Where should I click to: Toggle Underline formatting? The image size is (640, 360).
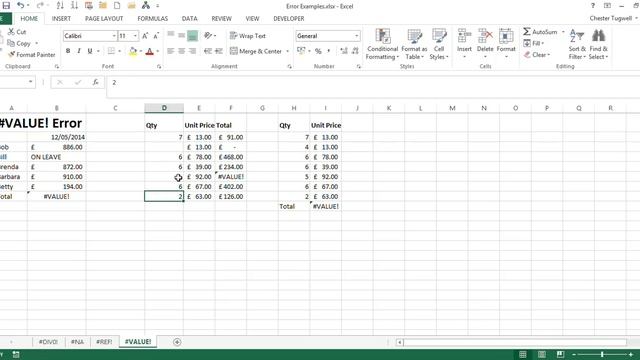coord(90,51)
